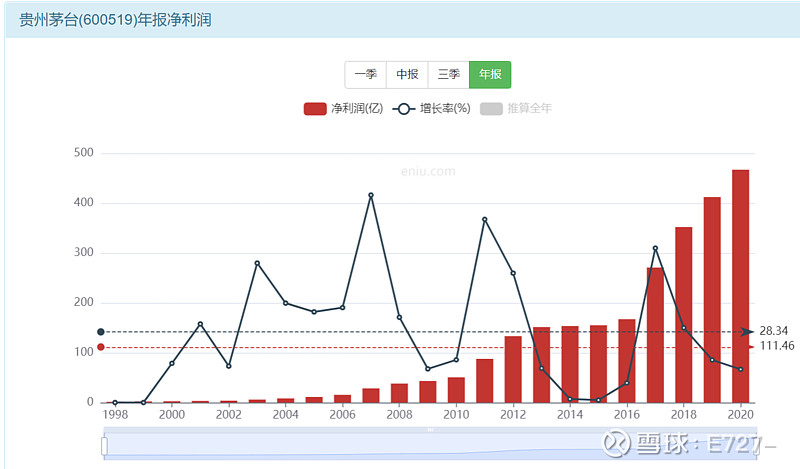Click the 贵州茅台(600519)年报净利润 title
The width and height of the screenshot is (800, 469).
(x=115, y=20)
